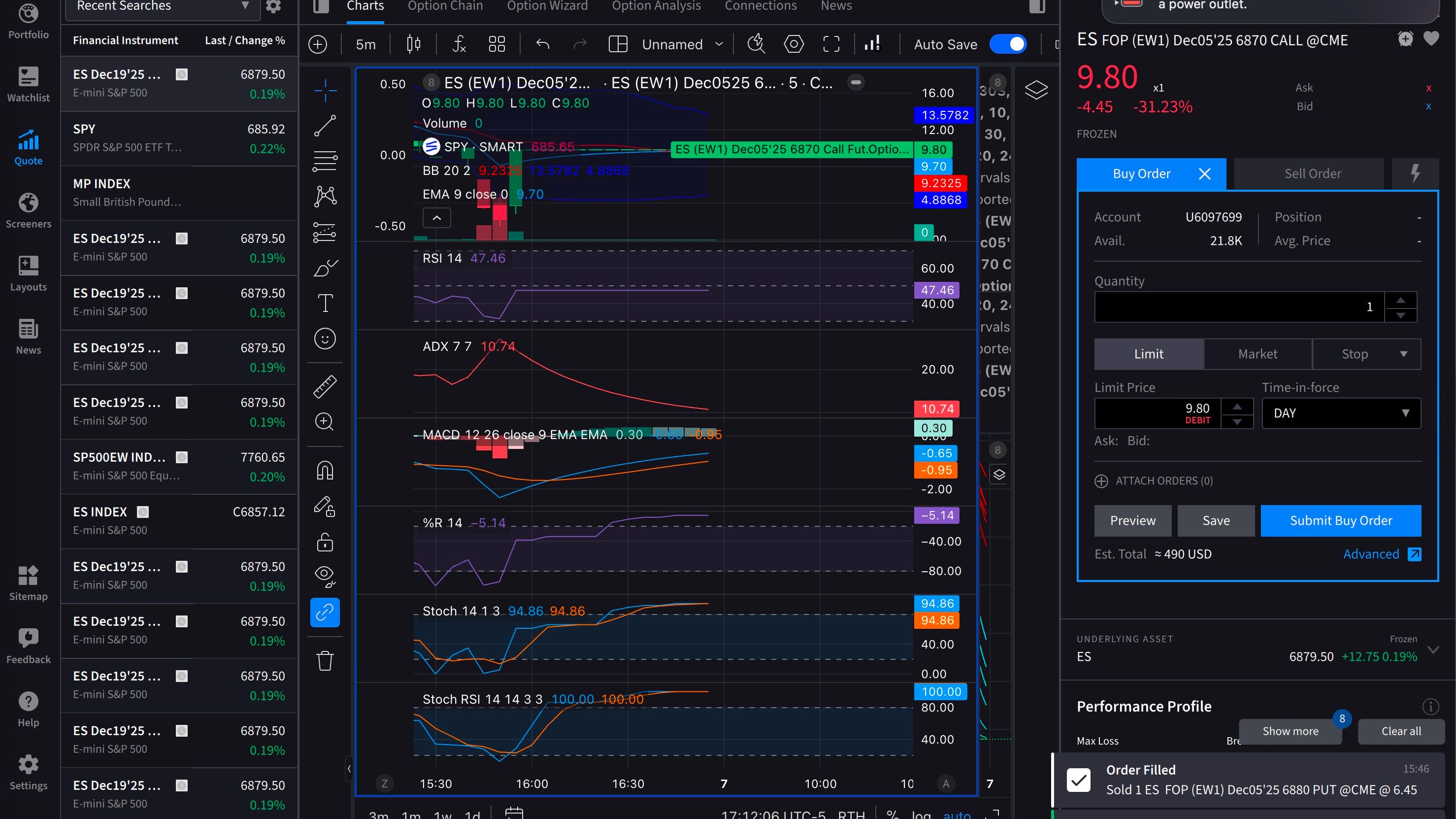Screen dimensions: 1456x819
Task: Click the Quantity input field
Action: point(1238,307)
